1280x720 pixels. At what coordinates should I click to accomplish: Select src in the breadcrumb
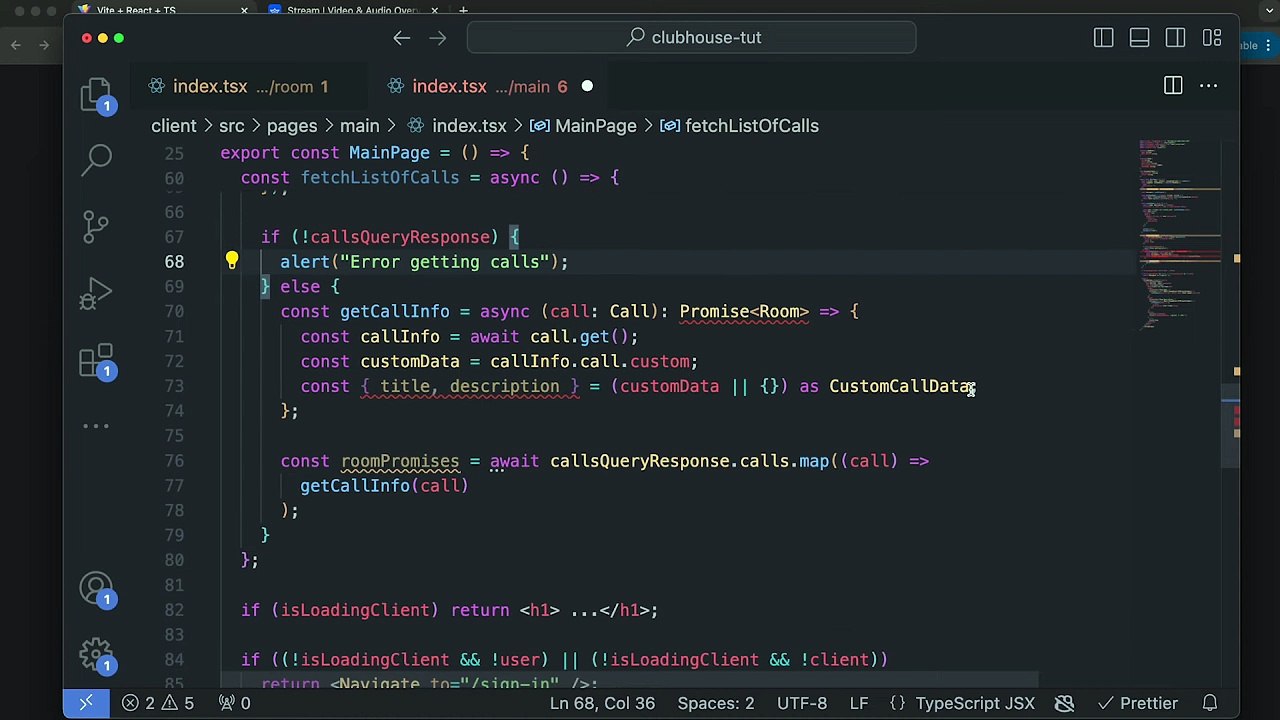click(231, 126)
